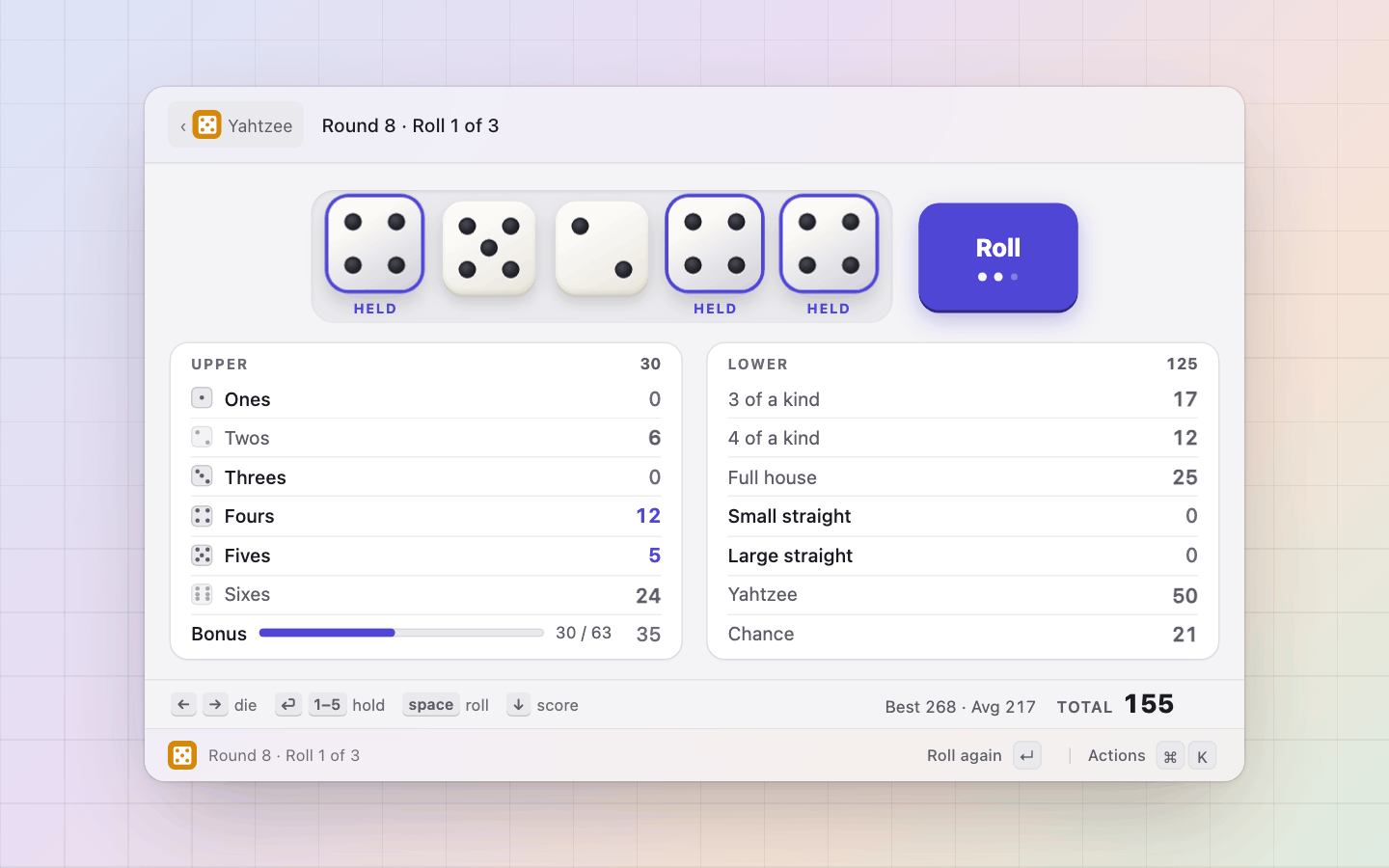Viewport: 1389px width, 868px height.
Task: Go back with the Yahtzee chevron
Action: pyautogui.click(x=183, y=126)
